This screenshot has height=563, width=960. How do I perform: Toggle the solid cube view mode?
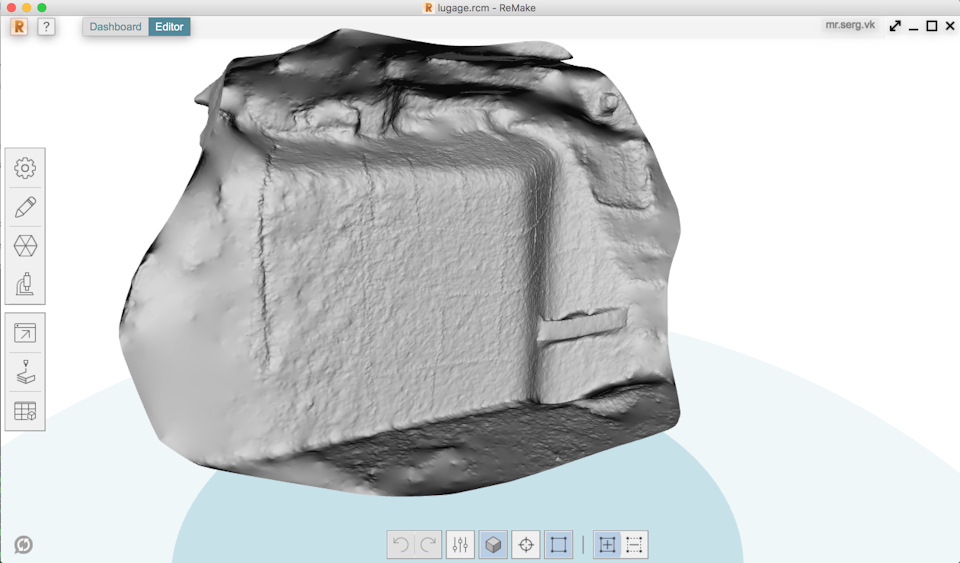493,545
